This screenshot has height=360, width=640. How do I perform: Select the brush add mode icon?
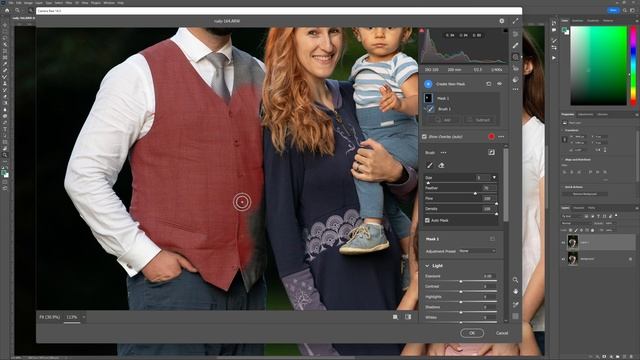429,165
